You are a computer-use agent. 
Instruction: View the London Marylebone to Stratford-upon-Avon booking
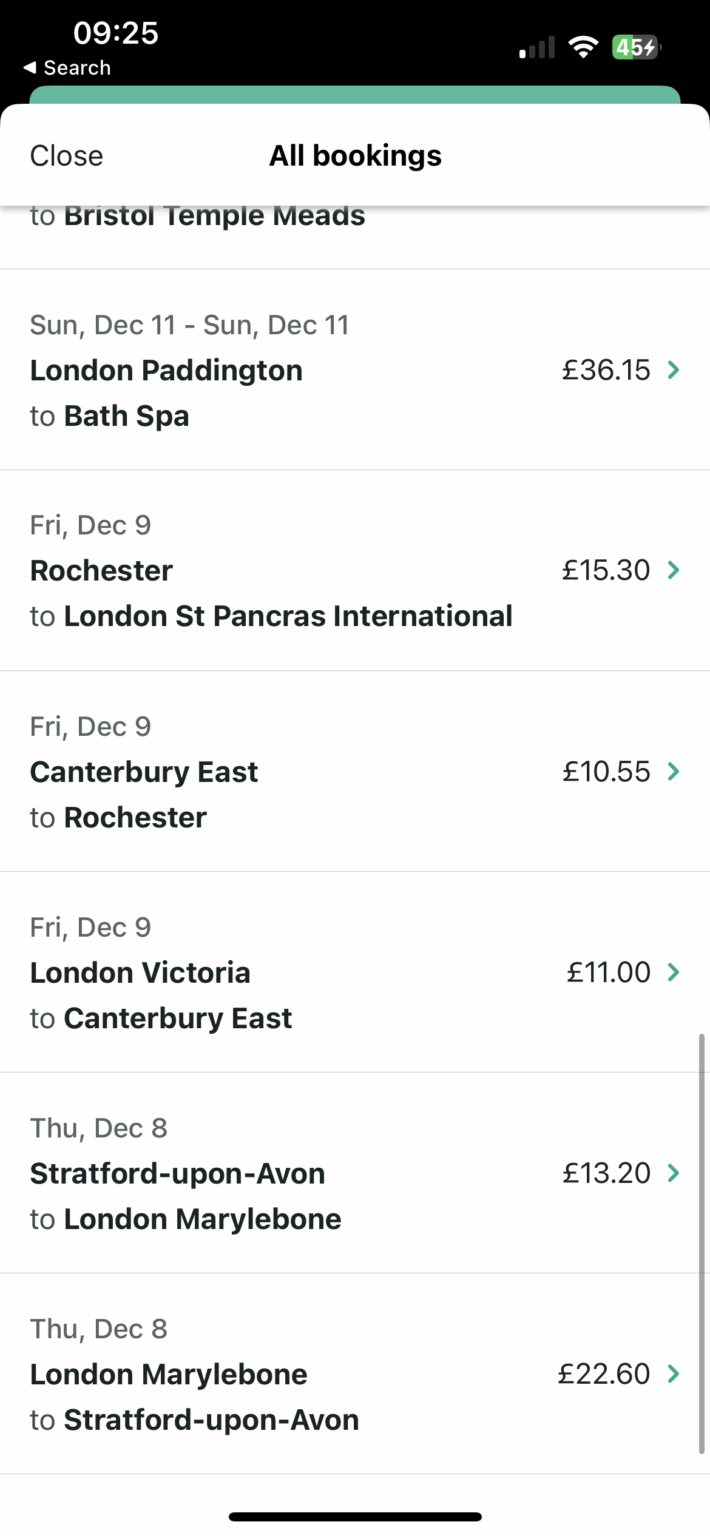click(355, 1373)
